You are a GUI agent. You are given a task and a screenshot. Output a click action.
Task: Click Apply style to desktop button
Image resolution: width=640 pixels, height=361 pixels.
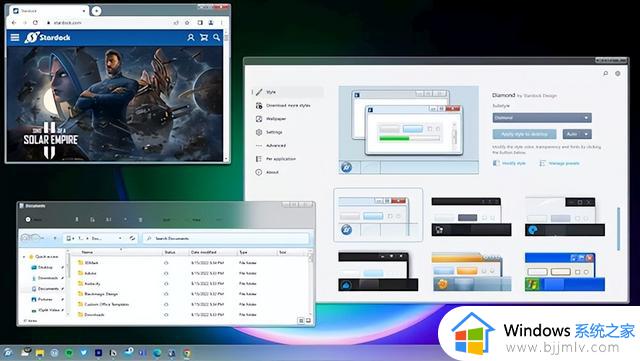click(x=524, y=134)
